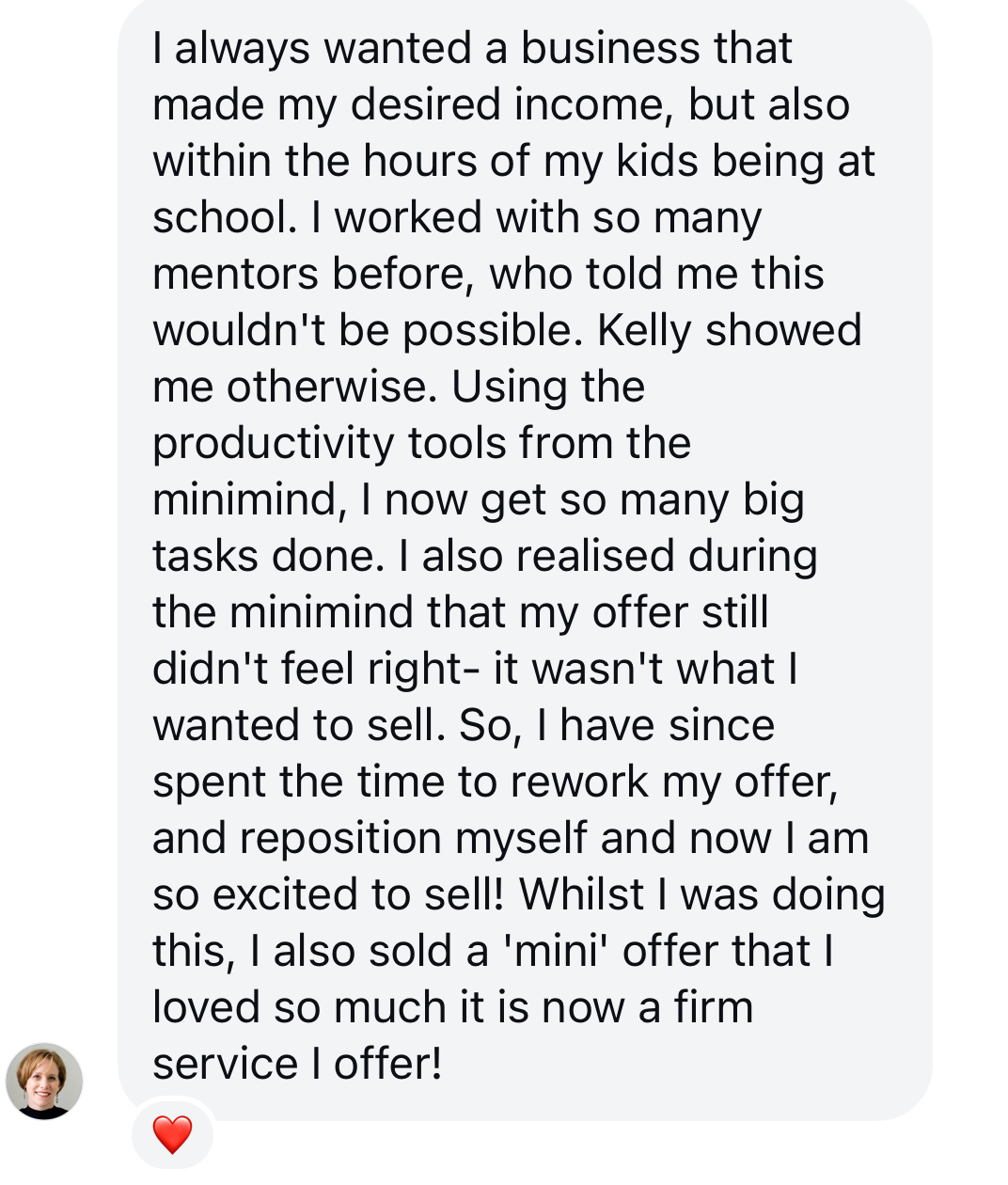Click the word 'rework' in the message

click(x=579, y=782)
